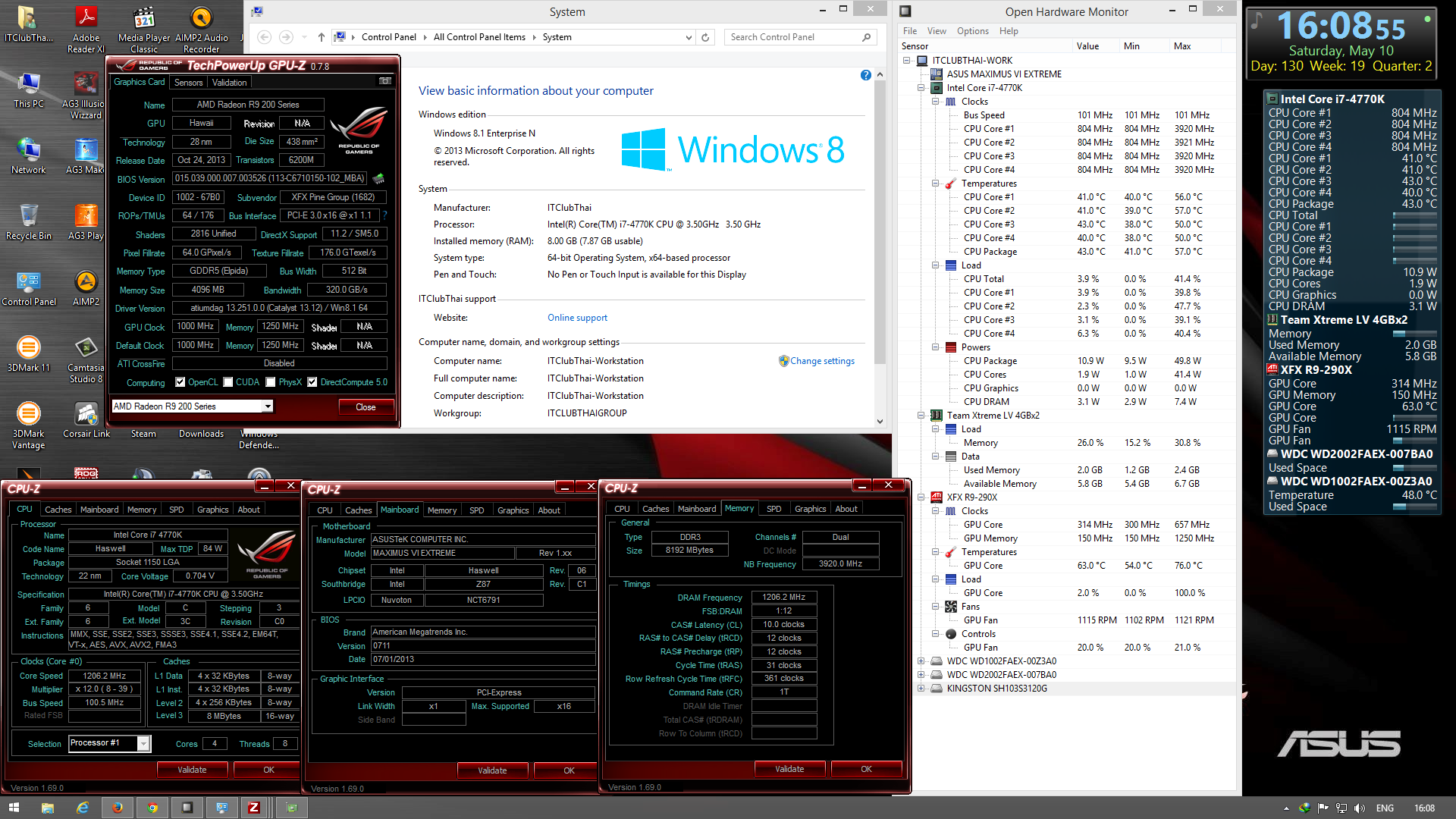This screenshot has height=819, width=1456.
Task: Click the refresh icon in the address bar
Action: coord(705,37)
